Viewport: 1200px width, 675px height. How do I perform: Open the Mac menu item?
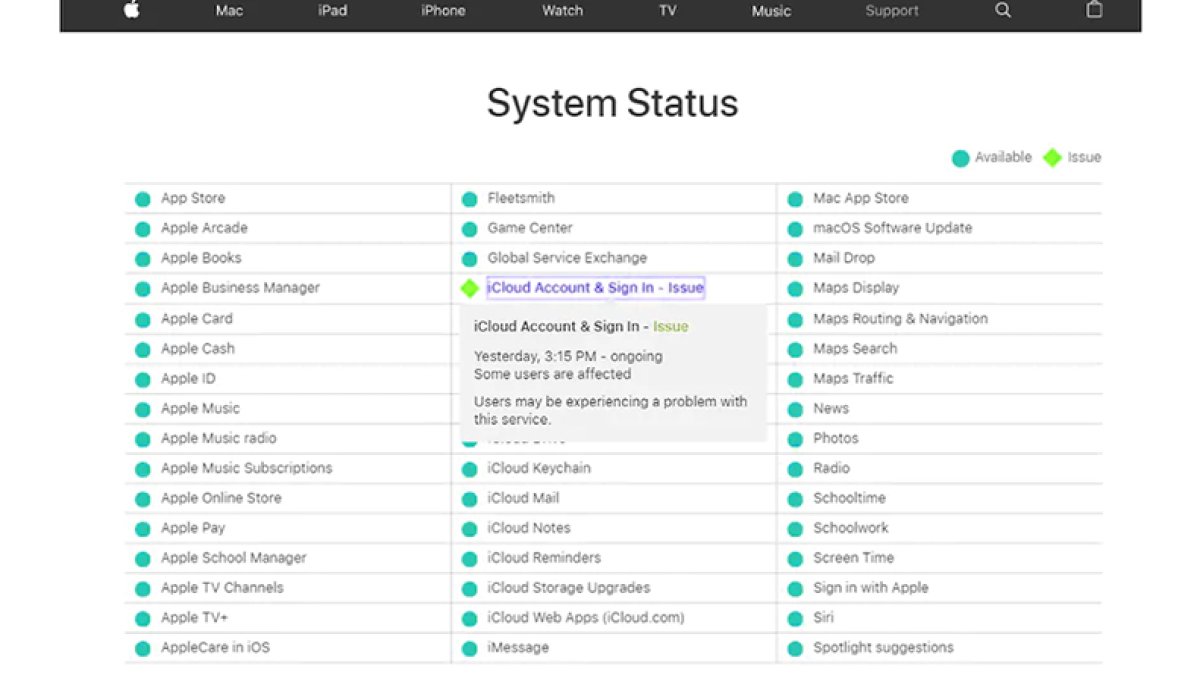229,11
